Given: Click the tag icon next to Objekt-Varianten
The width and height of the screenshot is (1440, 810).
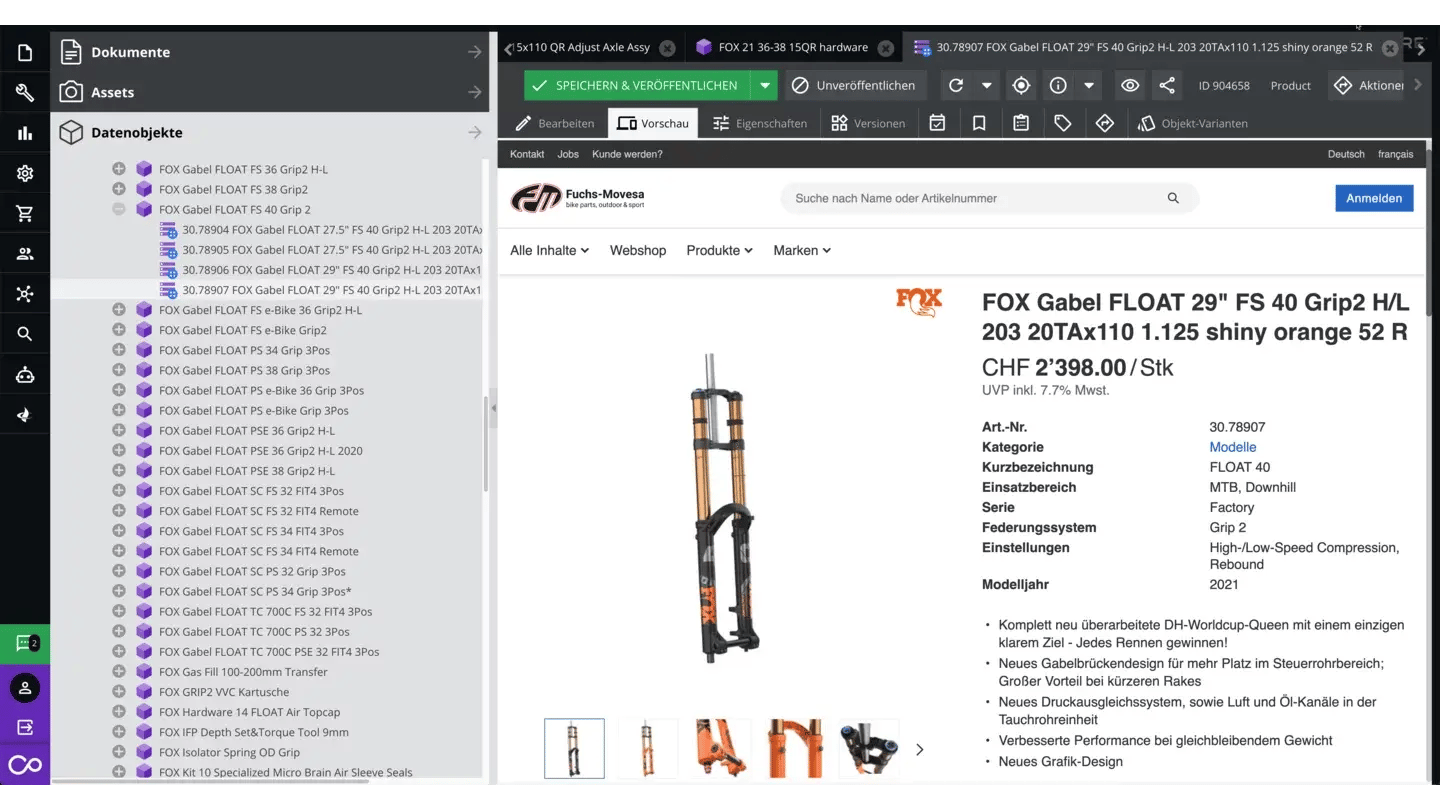Looking at the screenshot, I should [x=1064, y=122].
